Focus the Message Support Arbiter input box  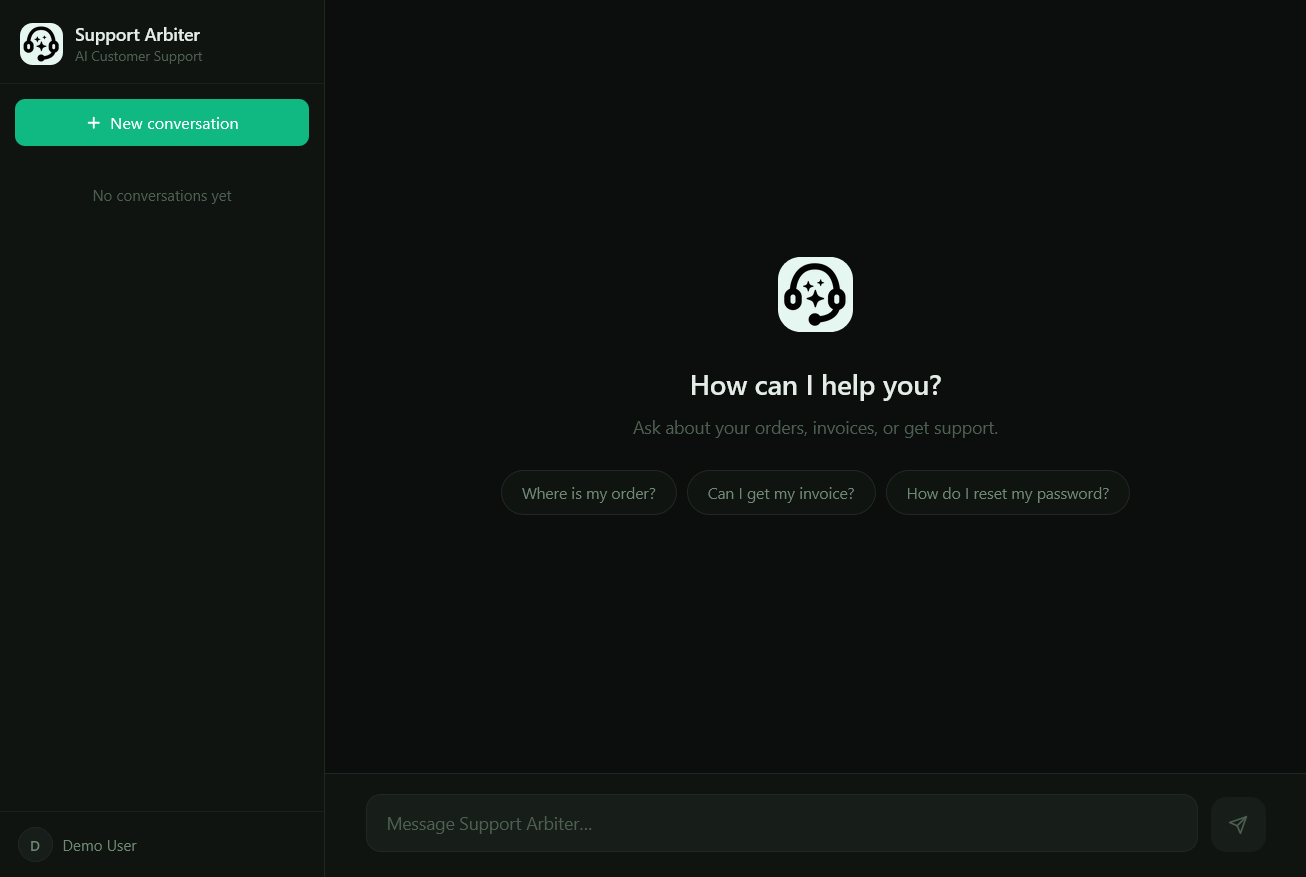781,823
